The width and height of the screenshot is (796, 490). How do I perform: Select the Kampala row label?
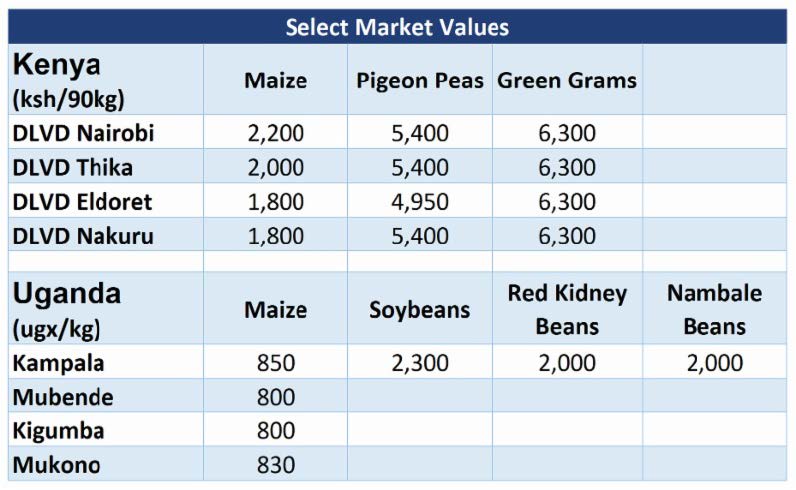(58, 363)
